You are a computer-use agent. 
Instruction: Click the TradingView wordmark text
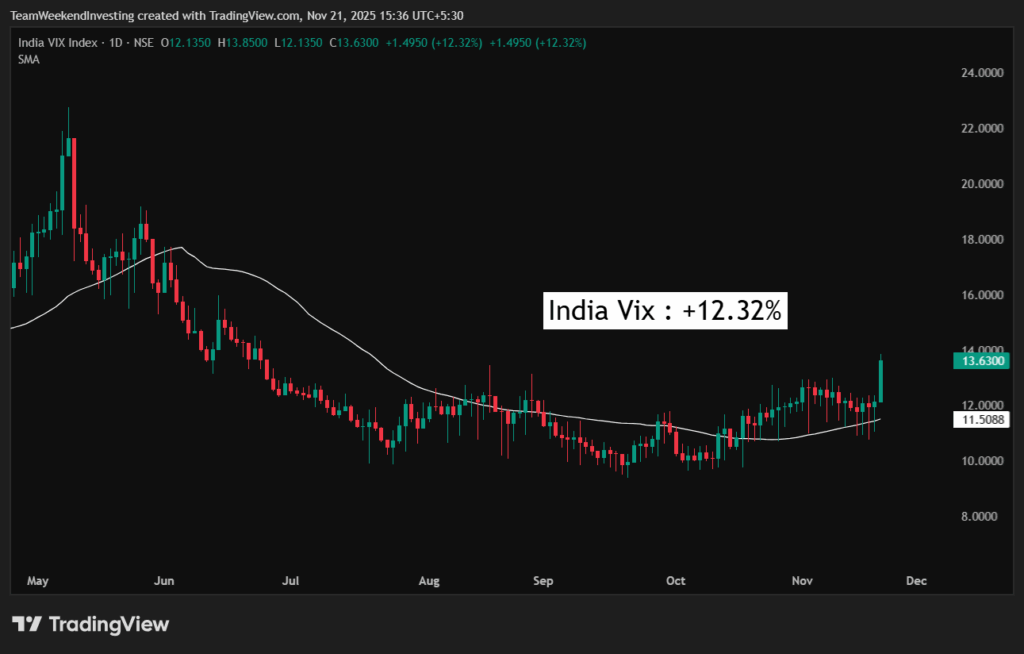[x=109, y=625]
